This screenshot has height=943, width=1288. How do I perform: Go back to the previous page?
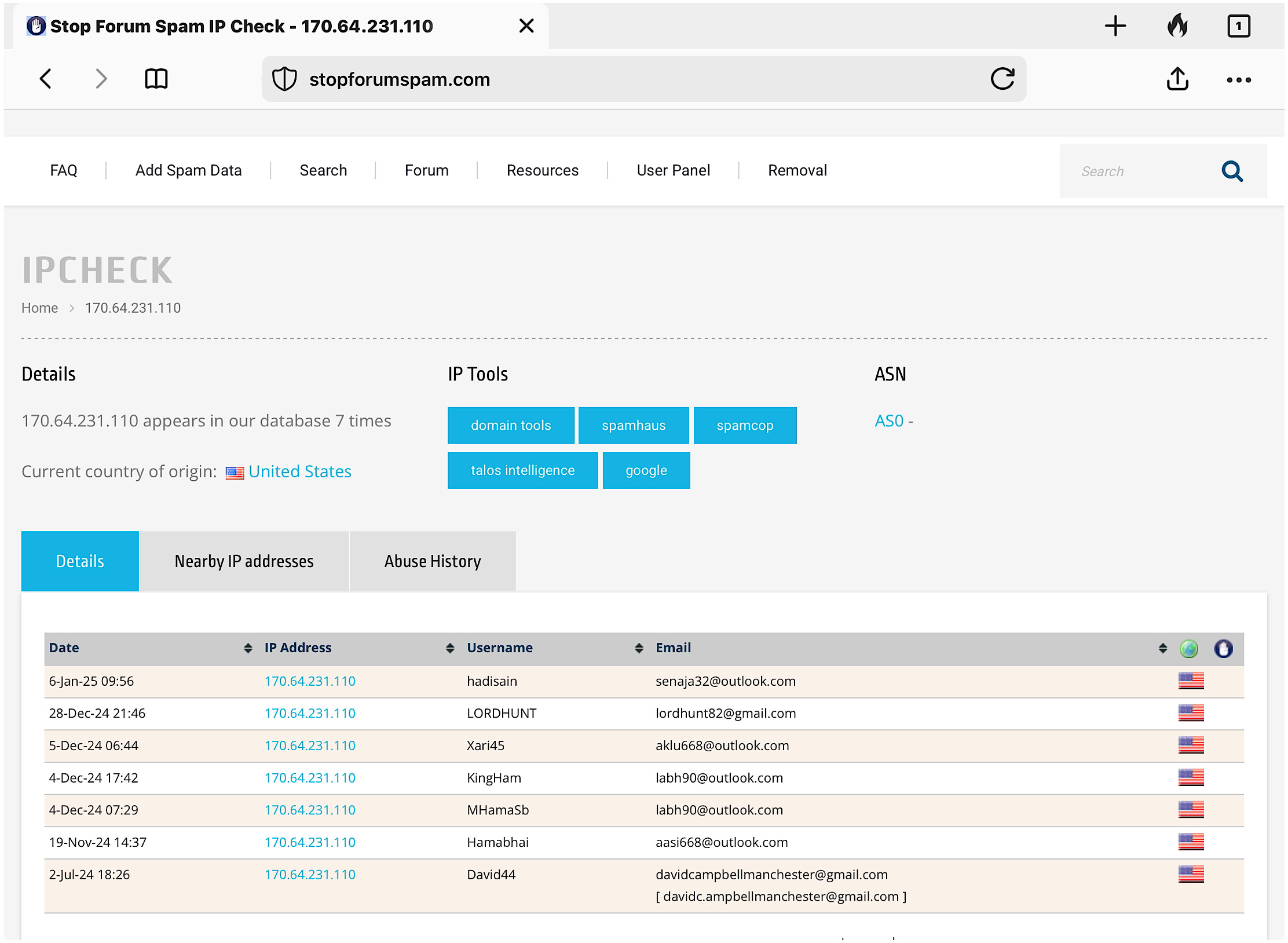[x=46, y=79]
